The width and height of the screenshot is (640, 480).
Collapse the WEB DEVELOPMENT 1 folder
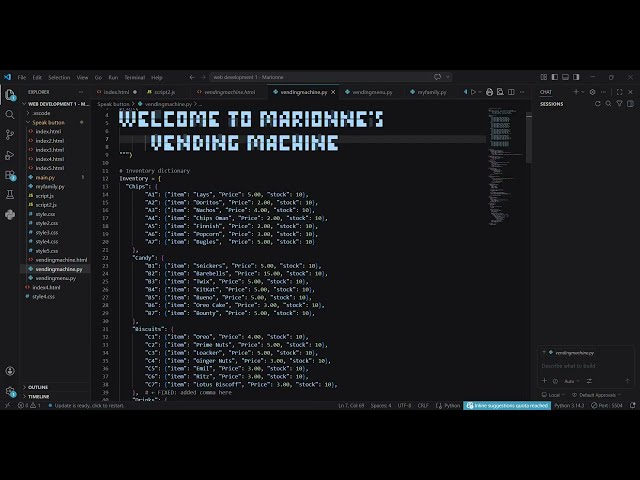56,104
